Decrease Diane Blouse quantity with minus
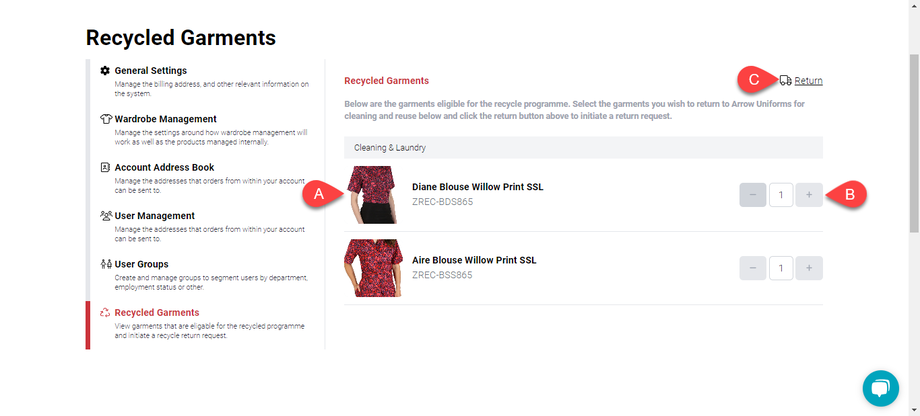 752,195
